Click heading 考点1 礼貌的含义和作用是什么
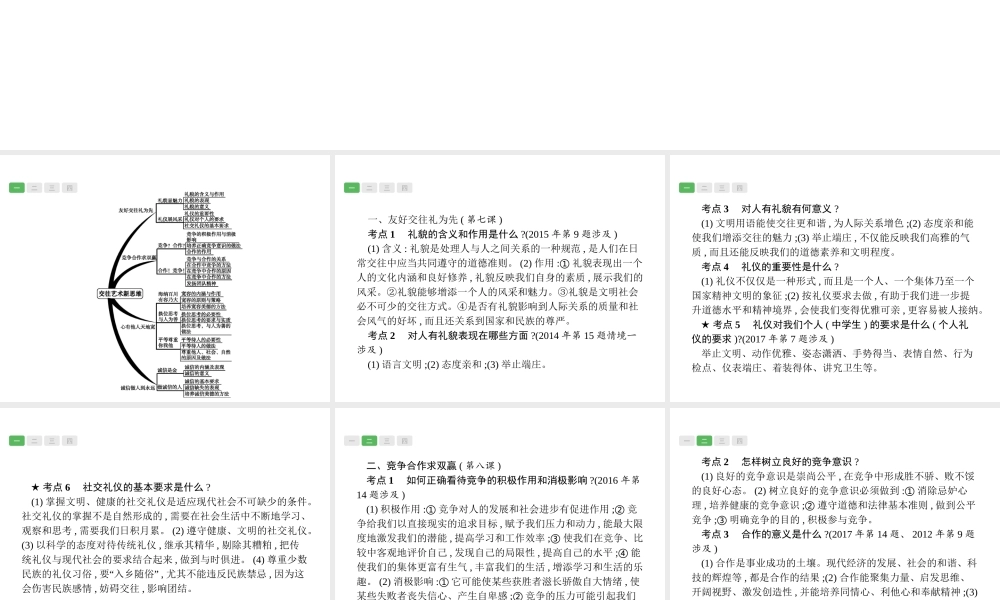The image size is (1000, 600). tap(492, 234)
